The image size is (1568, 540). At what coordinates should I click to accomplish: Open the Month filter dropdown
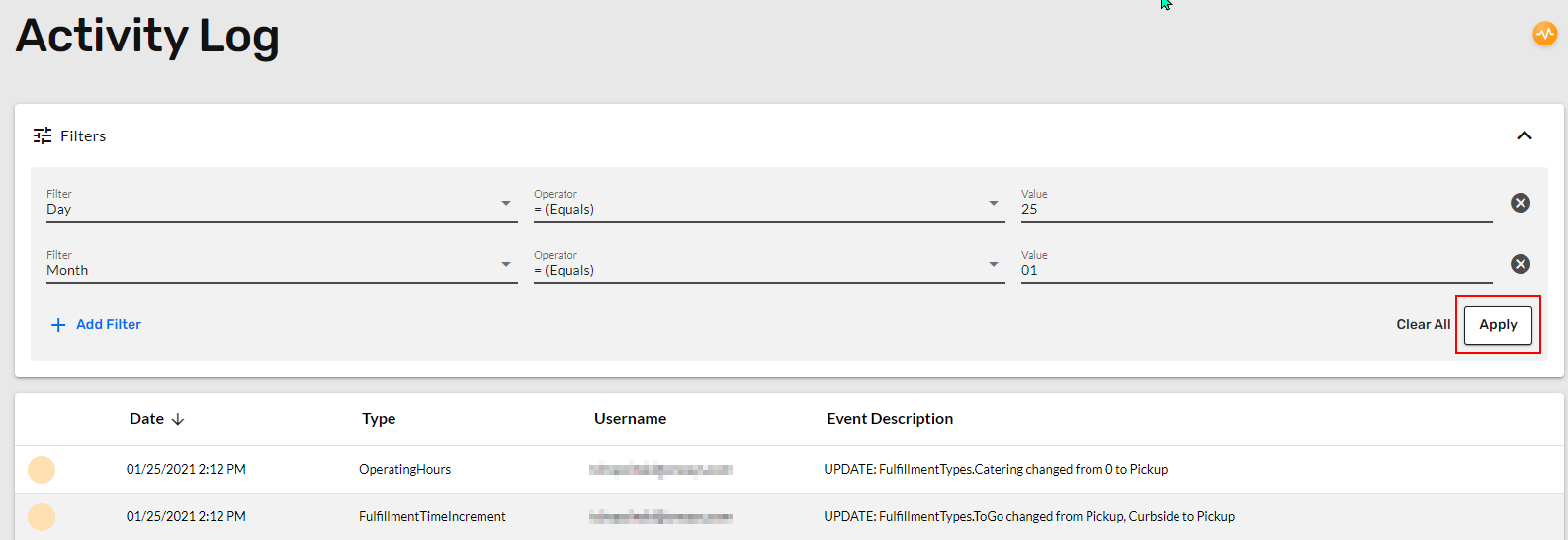[x=282, y=265]
